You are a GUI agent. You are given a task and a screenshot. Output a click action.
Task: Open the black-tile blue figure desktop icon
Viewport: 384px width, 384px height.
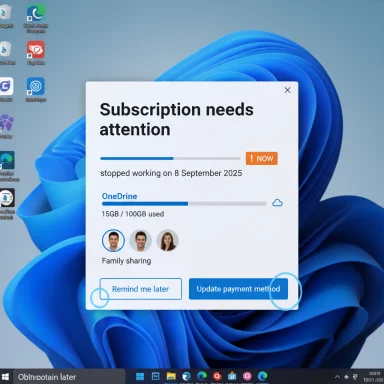7,198
